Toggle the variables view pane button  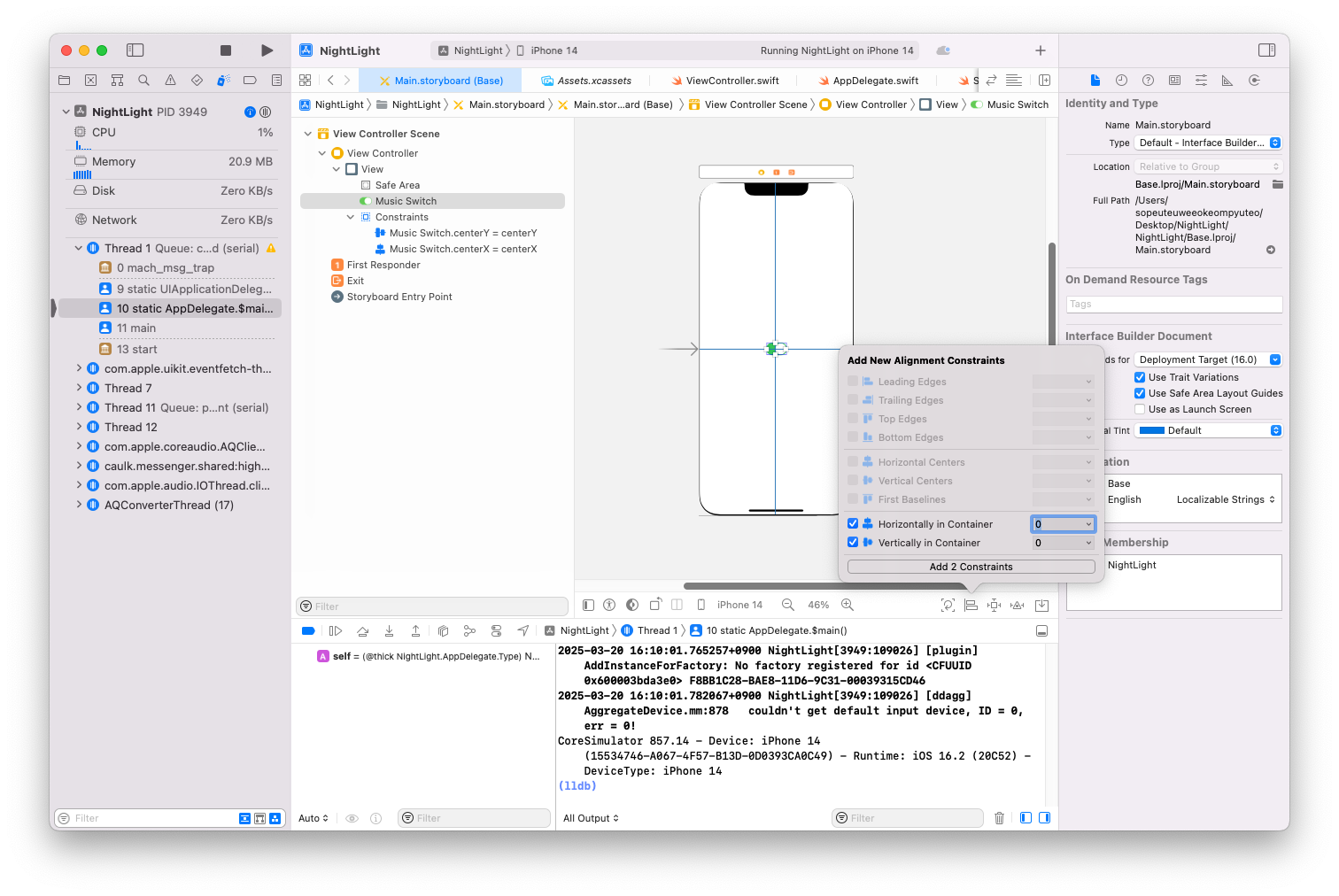(x=1026, y=818)
